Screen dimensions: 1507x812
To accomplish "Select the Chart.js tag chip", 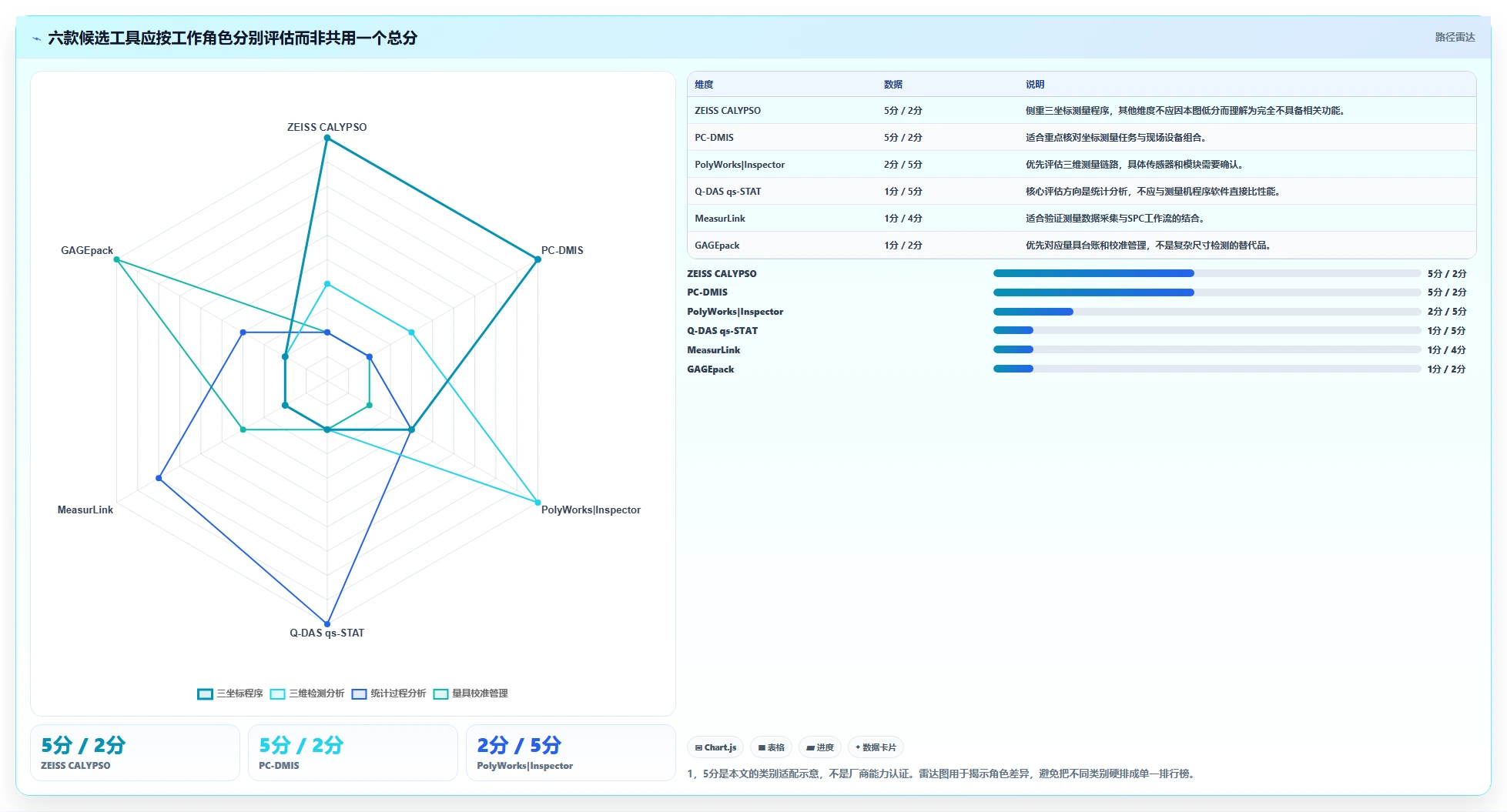I will (x=715, y=747).
